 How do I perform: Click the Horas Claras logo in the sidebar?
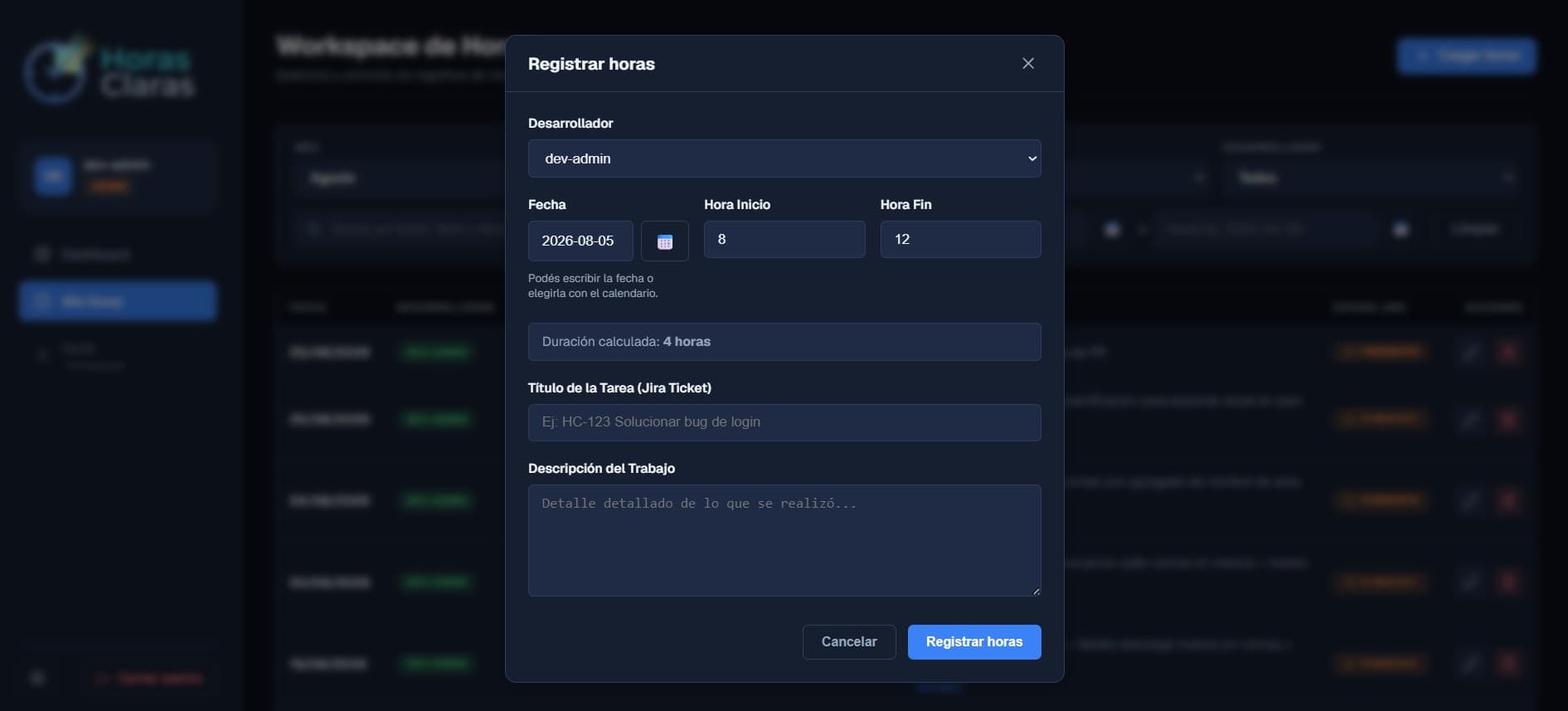point(109,71)
